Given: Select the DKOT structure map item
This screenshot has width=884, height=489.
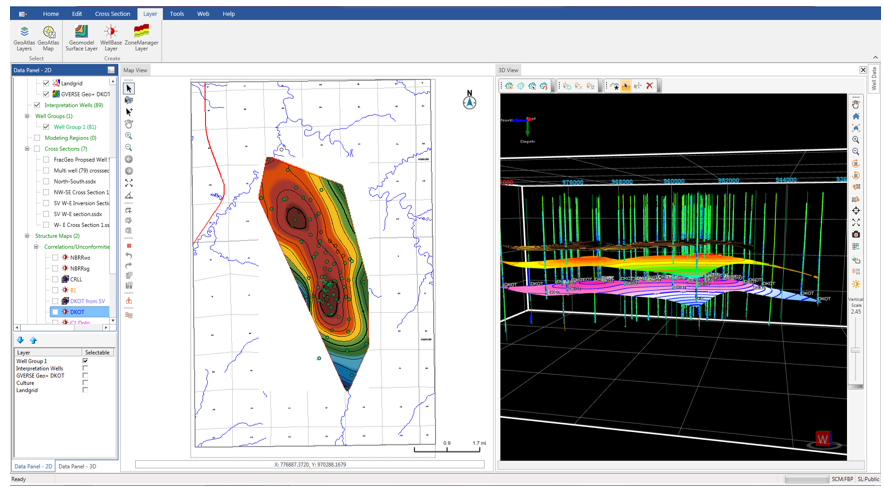Looking at the screenshot, I should coord(77,312).
